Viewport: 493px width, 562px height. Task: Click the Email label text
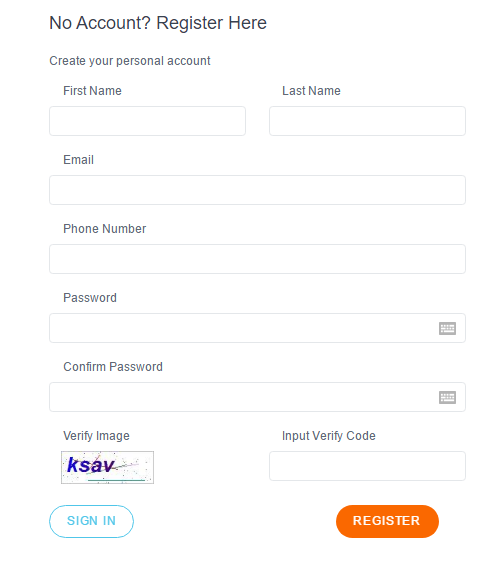coord(79,160)
